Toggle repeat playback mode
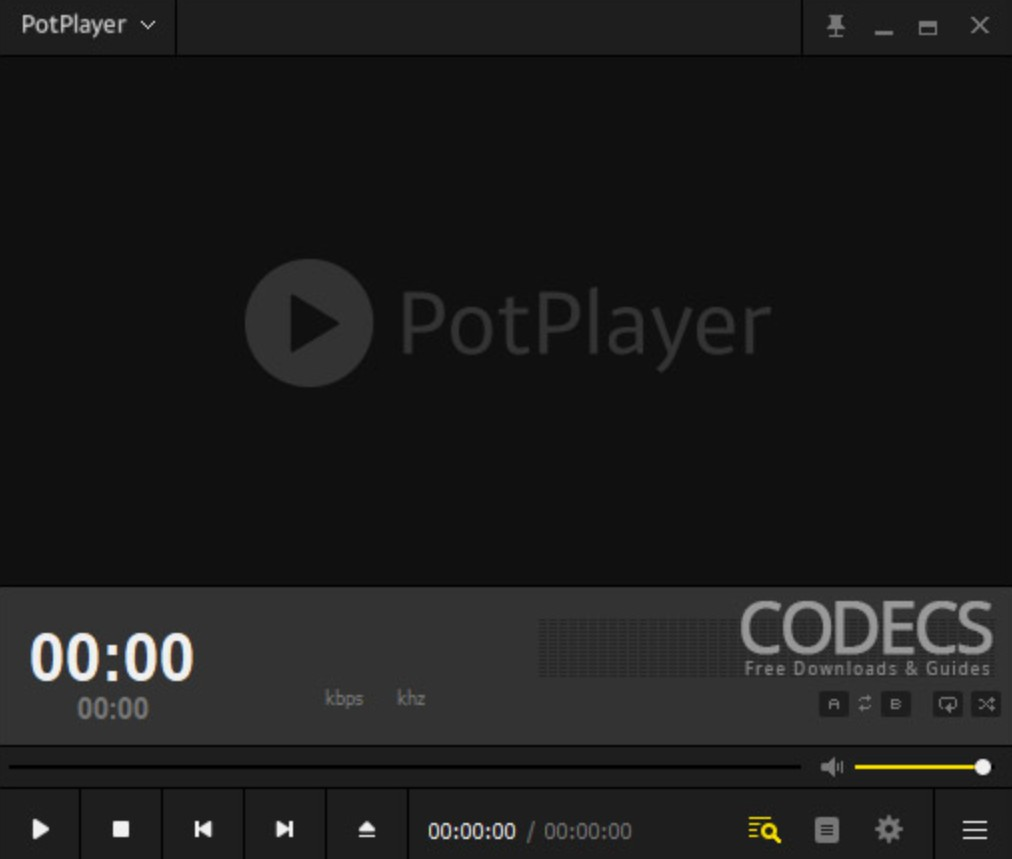The image size is (1012, 859). (947, 704)
